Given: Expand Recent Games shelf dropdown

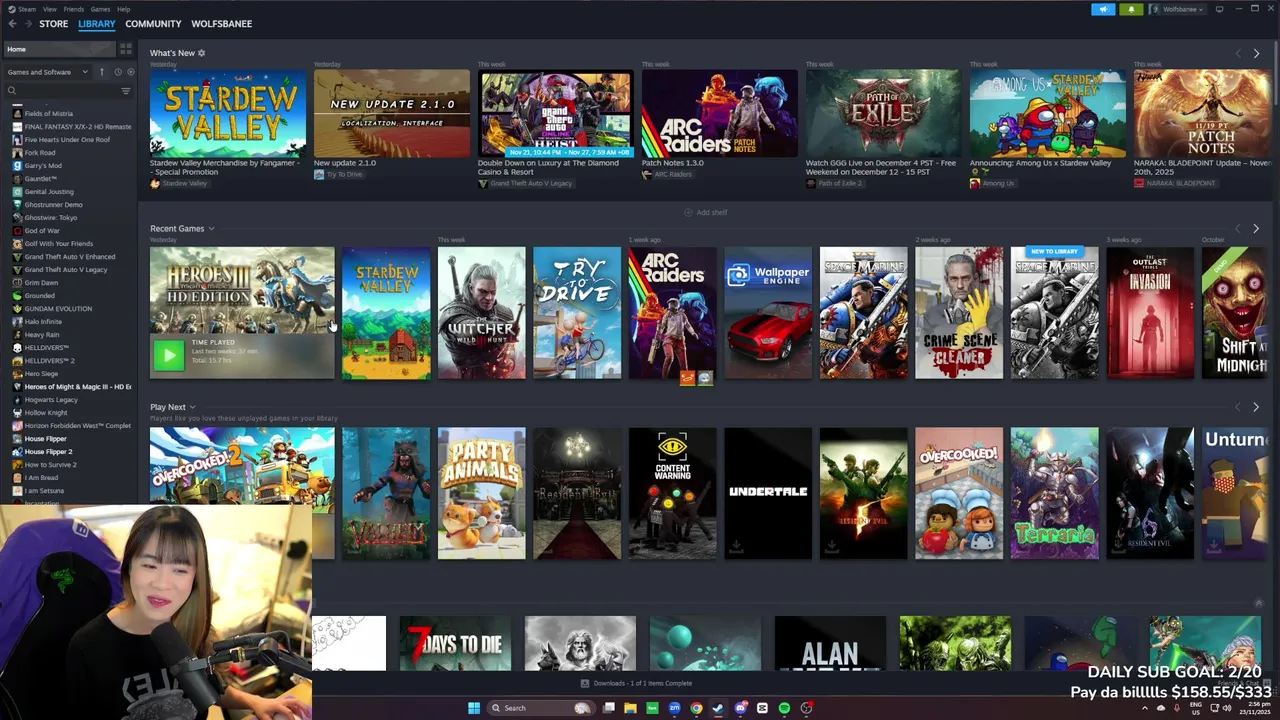Looking at the screenshot, I should (211, 229).
